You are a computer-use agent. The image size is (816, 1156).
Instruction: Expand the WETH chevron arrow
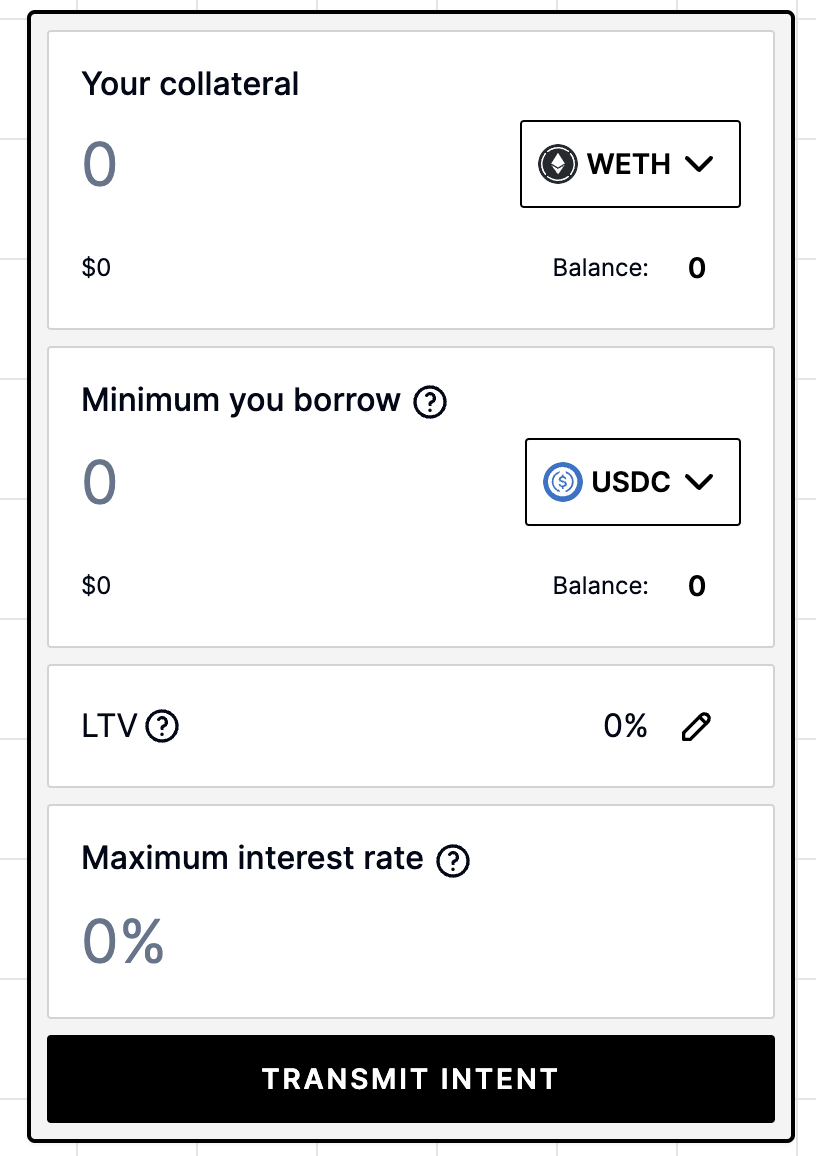(700, 164)
